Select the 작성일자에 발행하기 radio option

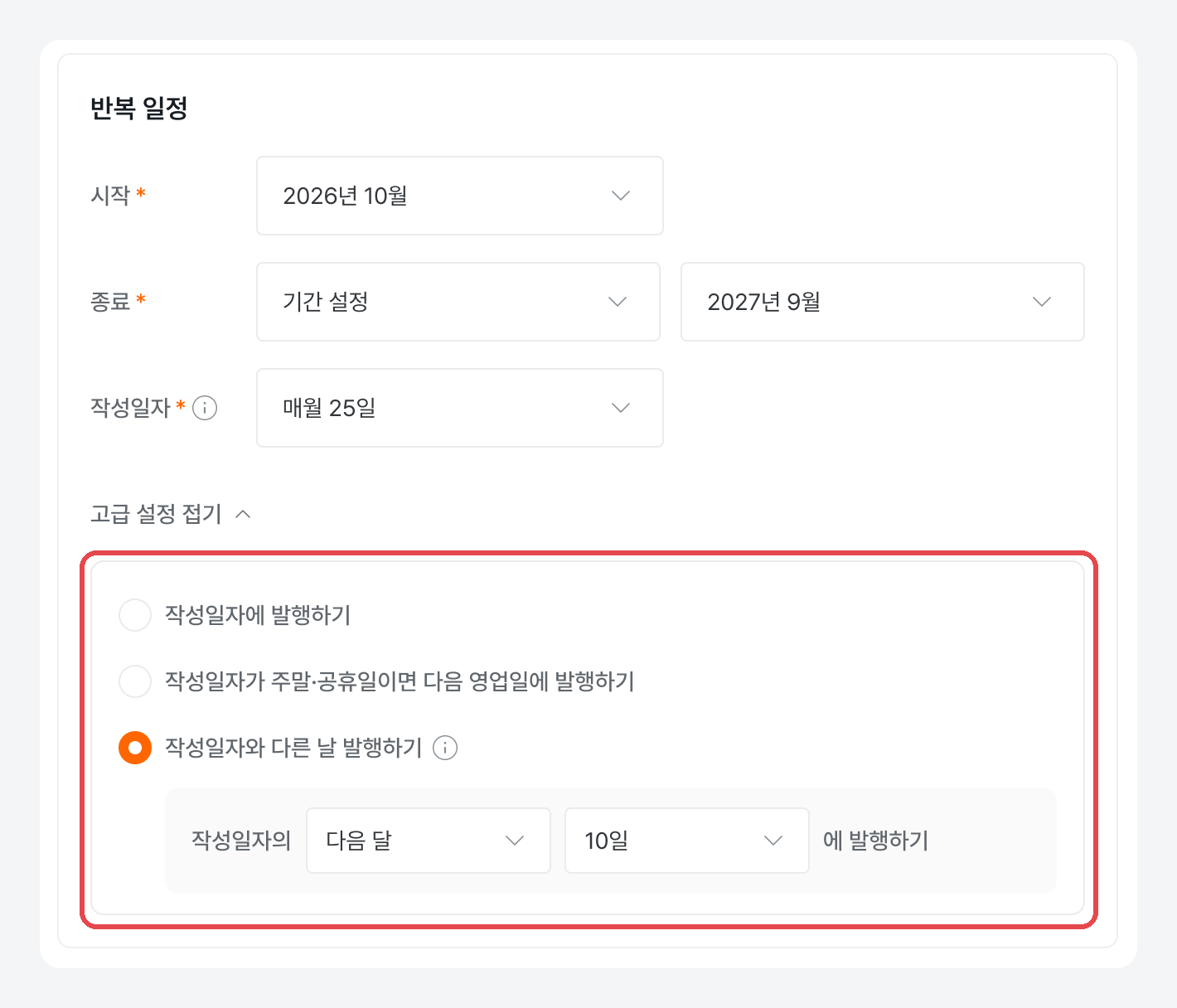[135, 615]
